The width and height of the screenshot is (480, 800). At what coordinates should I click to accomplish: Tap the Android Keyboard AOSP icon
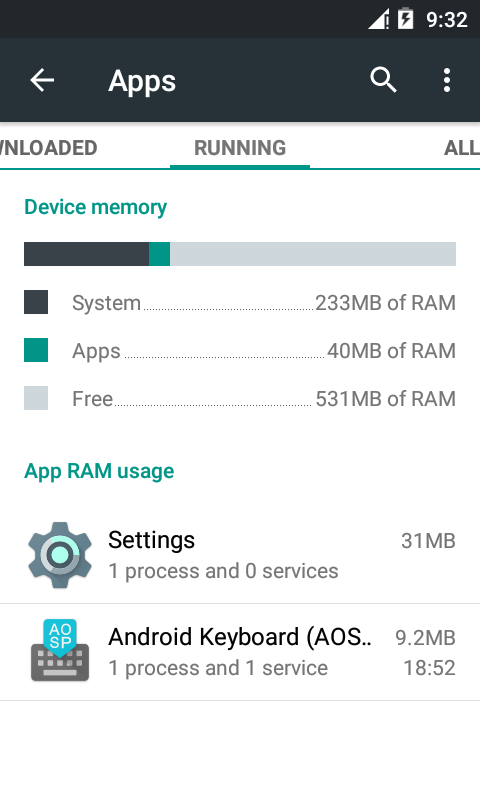[x=60, y=650]
